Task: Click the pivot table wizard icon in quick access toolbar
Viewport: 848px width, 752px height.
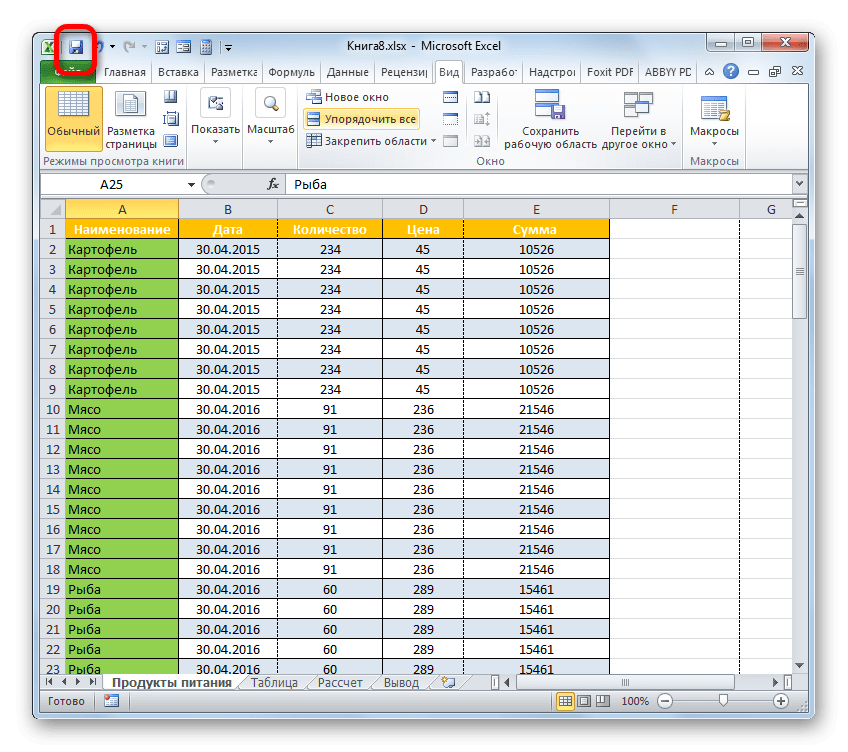Action: tap(162, 47)
